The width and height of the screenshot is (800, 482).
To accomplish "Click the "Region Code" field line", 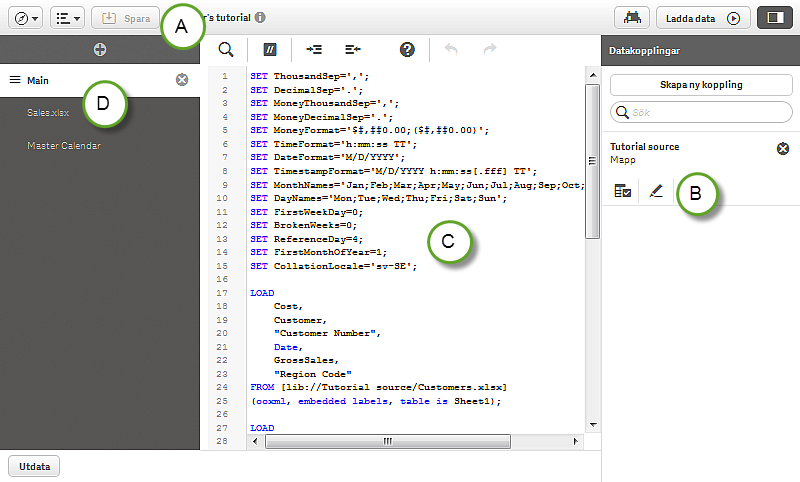I will tap(313, 374).
